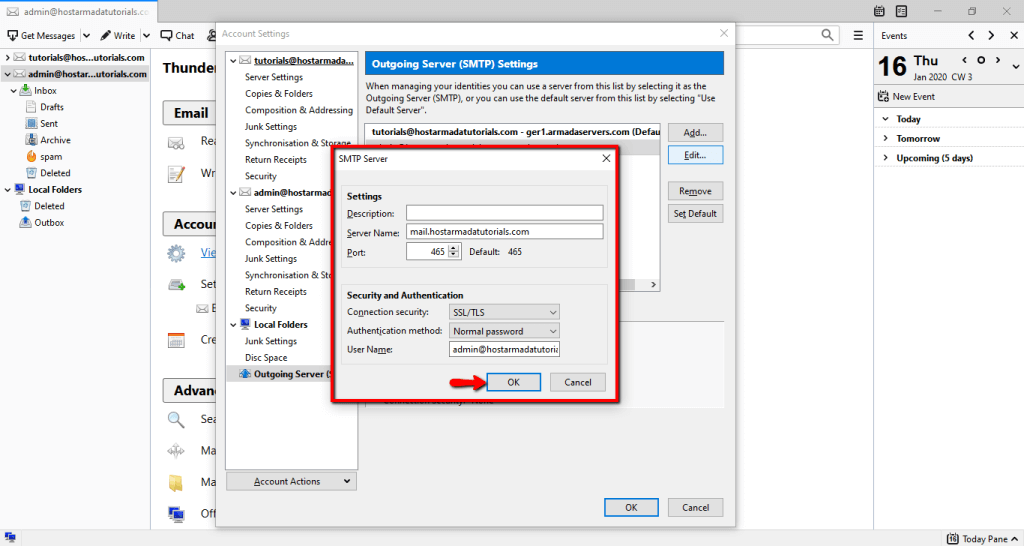The image size is (1024, 546).
Task: Expand the Tomorrow events section
Action: point(886,138)
